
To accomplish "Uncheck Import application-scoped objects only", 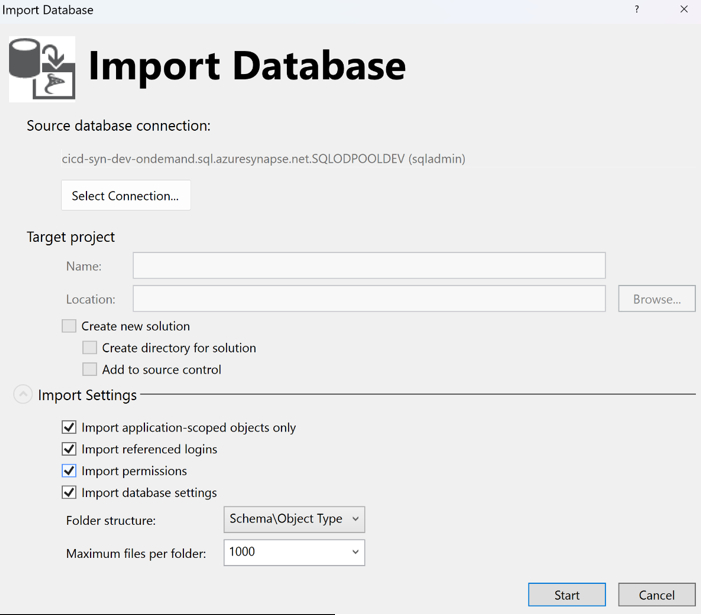I will (x=69, y=428).
